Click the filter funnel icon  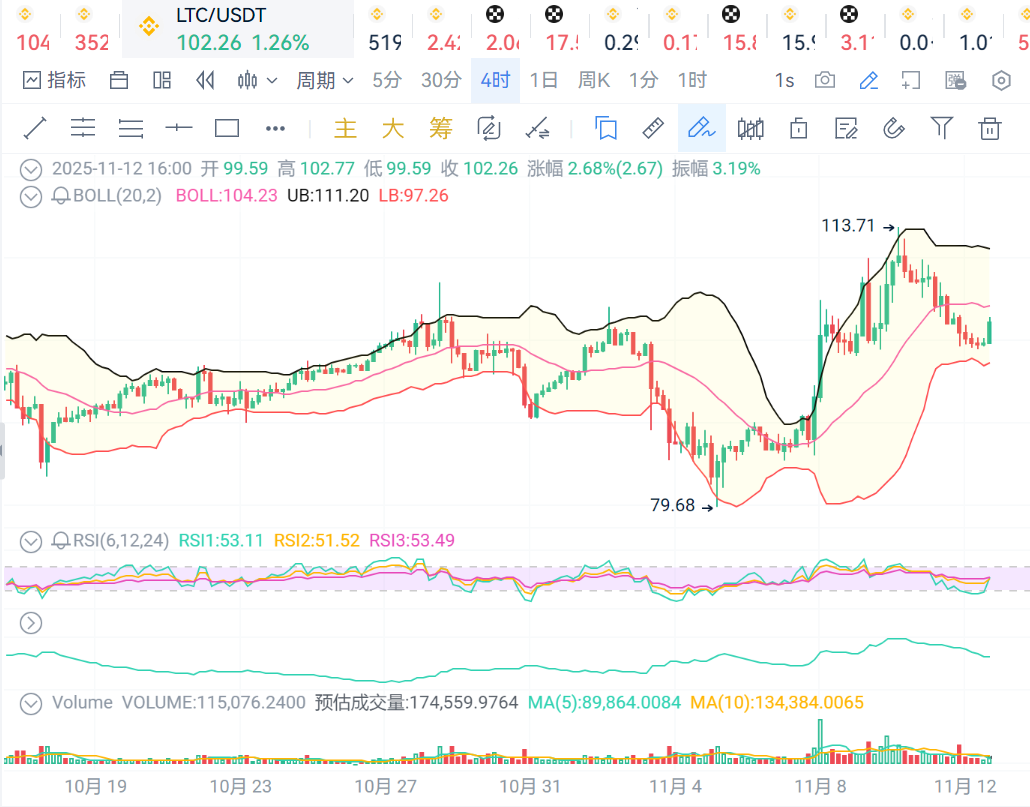[x=941, y=128]
